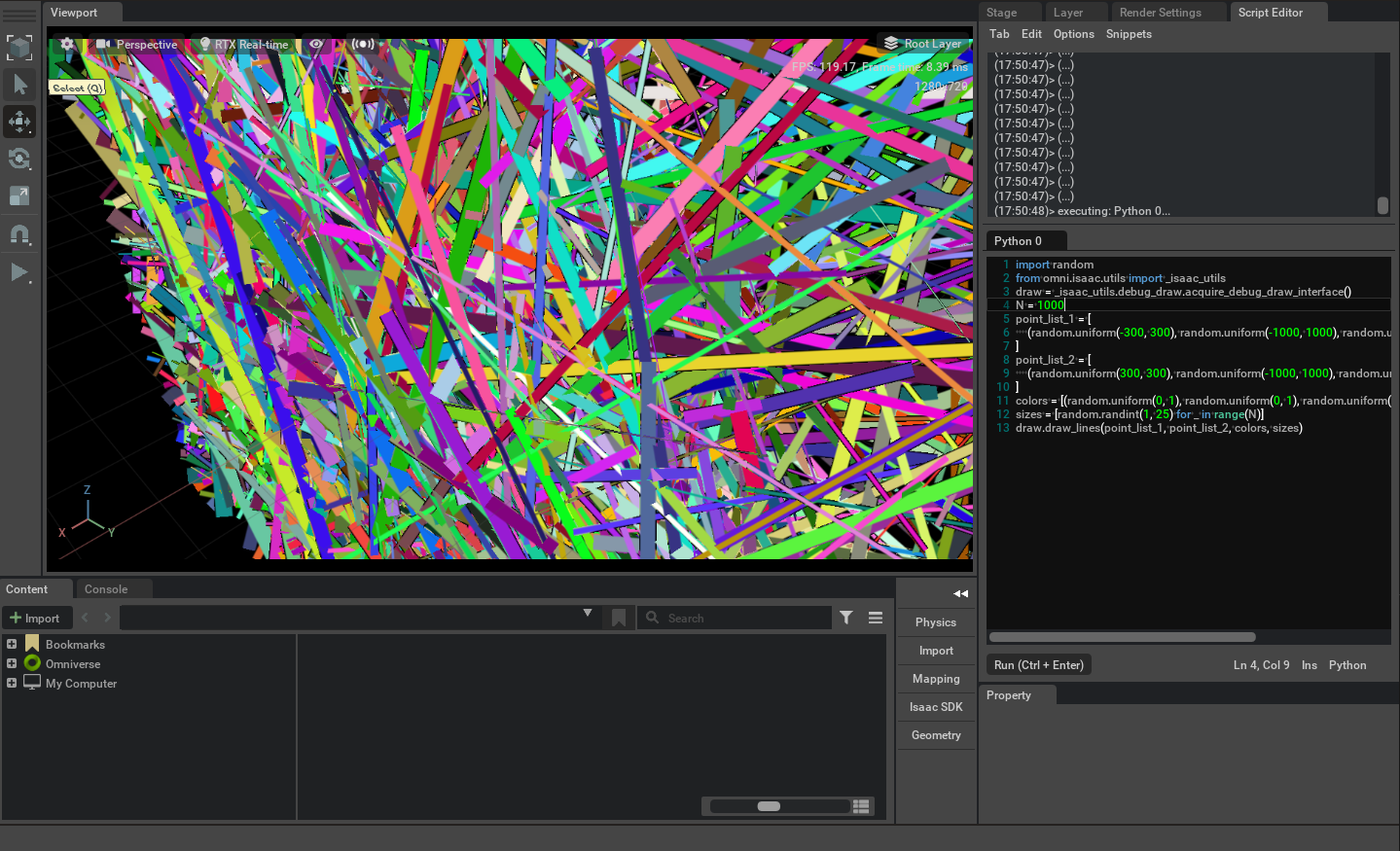
Task: Open the Script Editor Edit menu
Action: 1031,34
